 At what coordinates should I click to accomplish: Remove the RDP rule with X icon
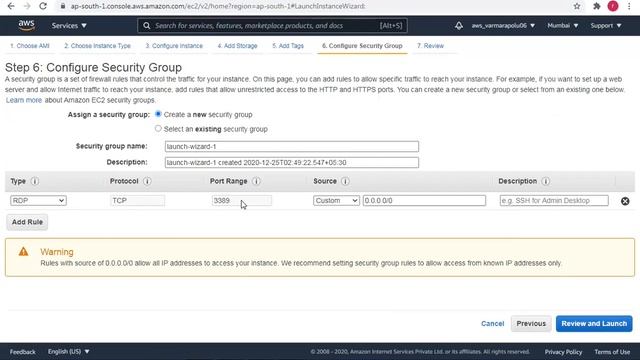point(625,201)
